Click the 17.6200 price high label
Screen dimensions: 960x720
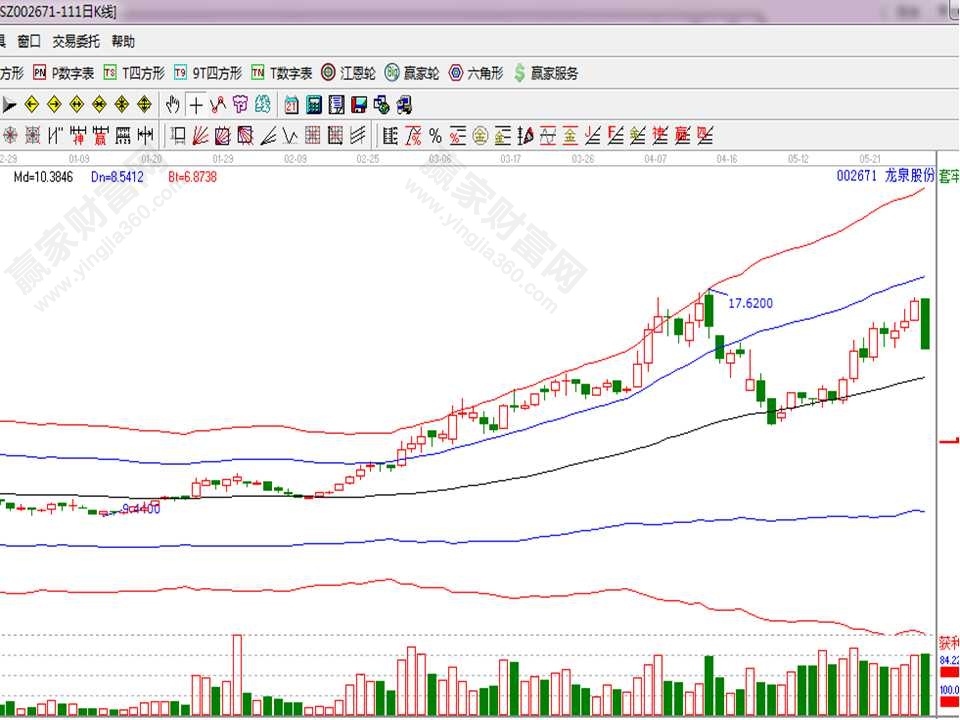(x=750, y=303)
